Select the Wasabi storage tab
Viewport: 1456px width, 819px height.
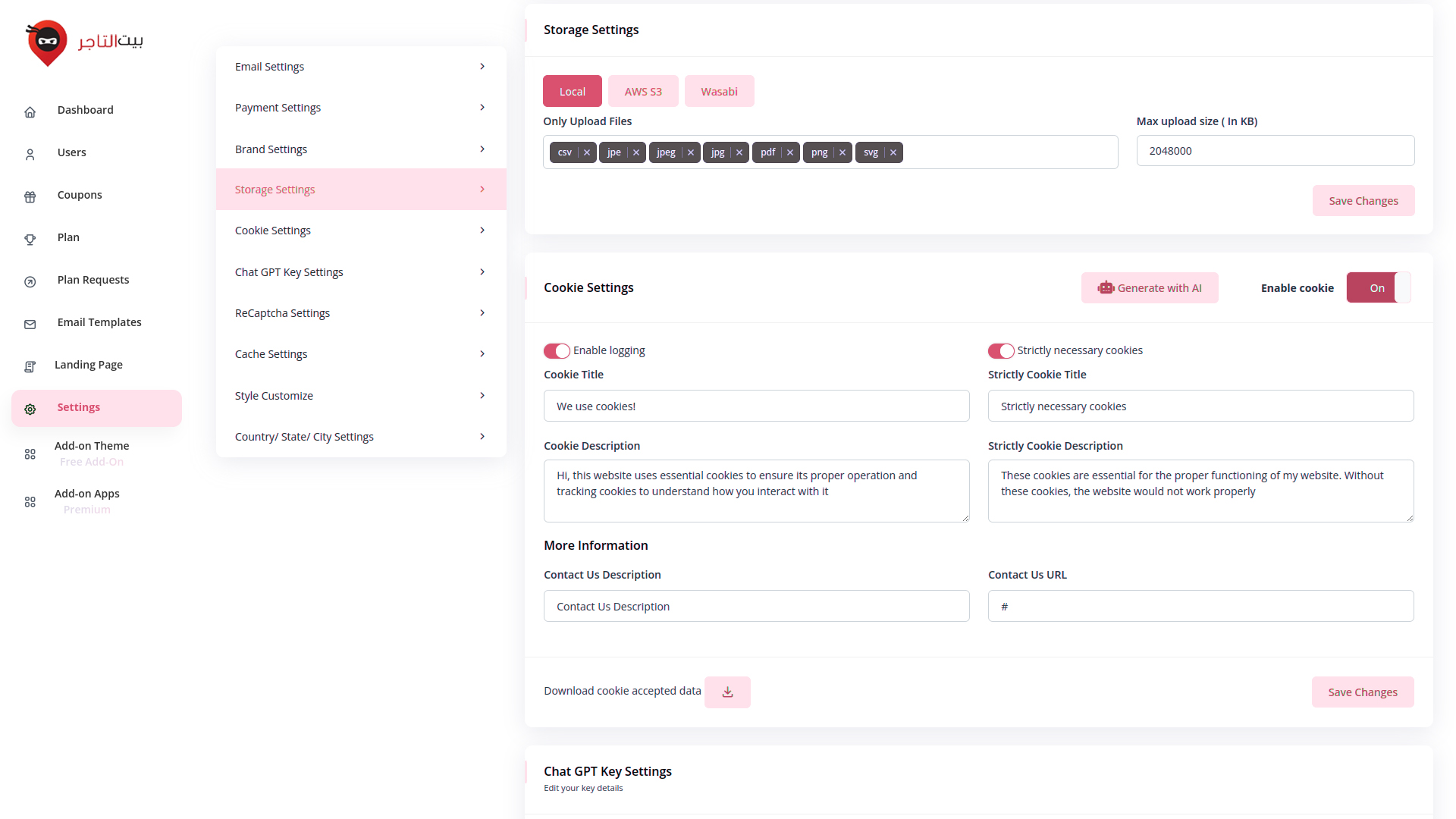tap(719, 92)
